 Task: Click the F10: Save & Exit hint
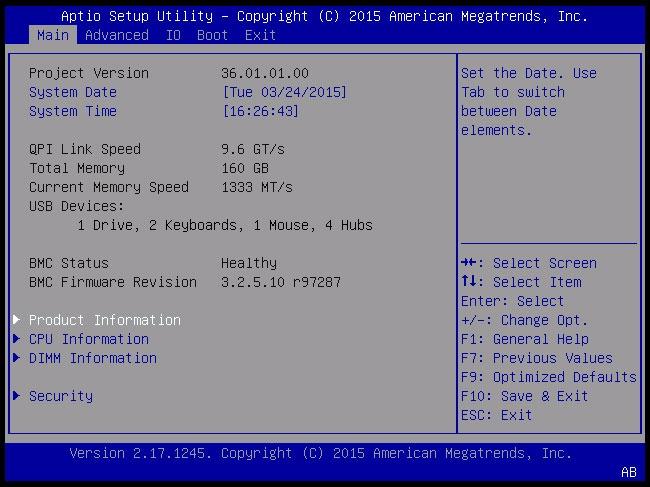pos(524,396)
